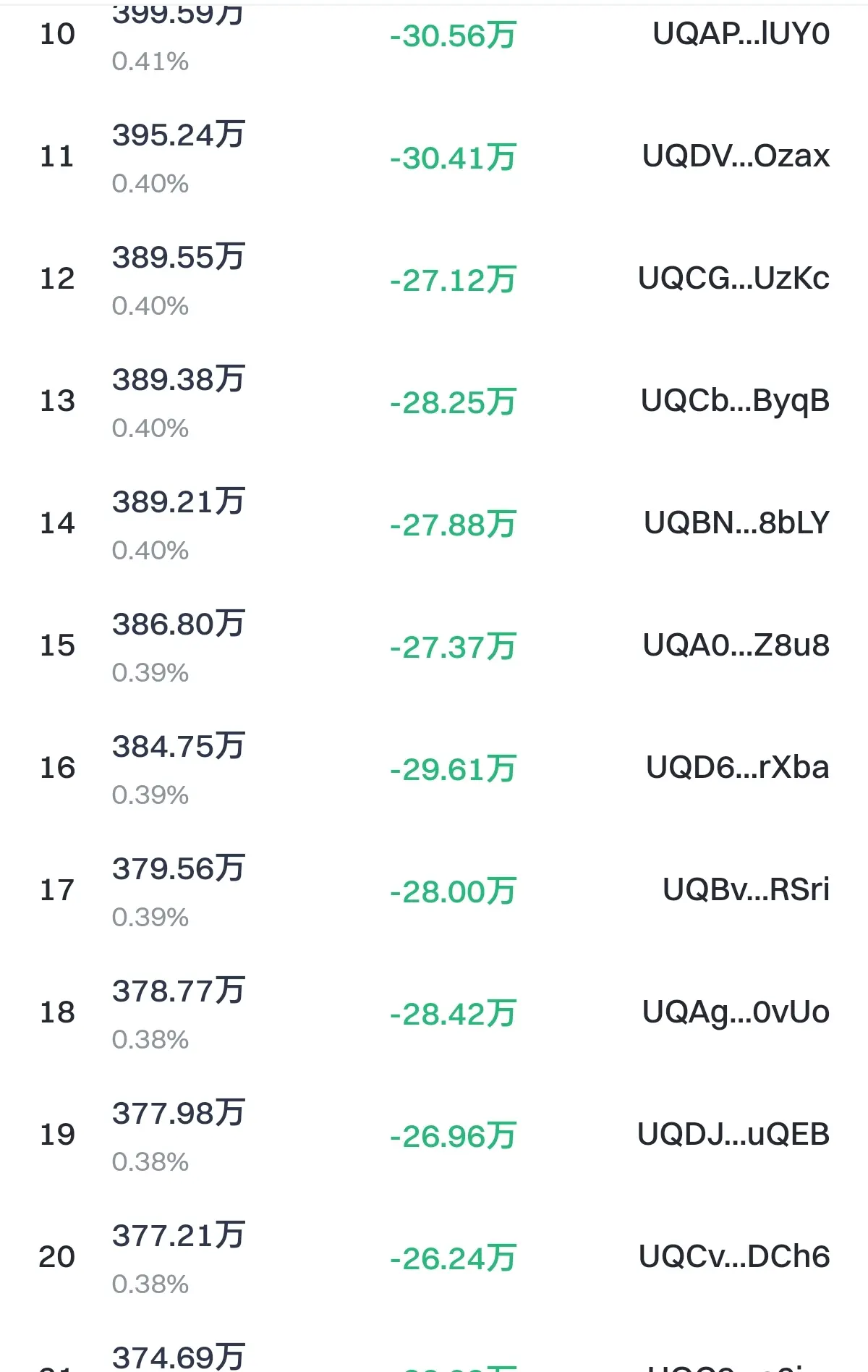Image resolution: width=868 pixels, height=1372 pixels.
Task: Open holder address UQDJ...uQEB
Action: [733, 1135]
